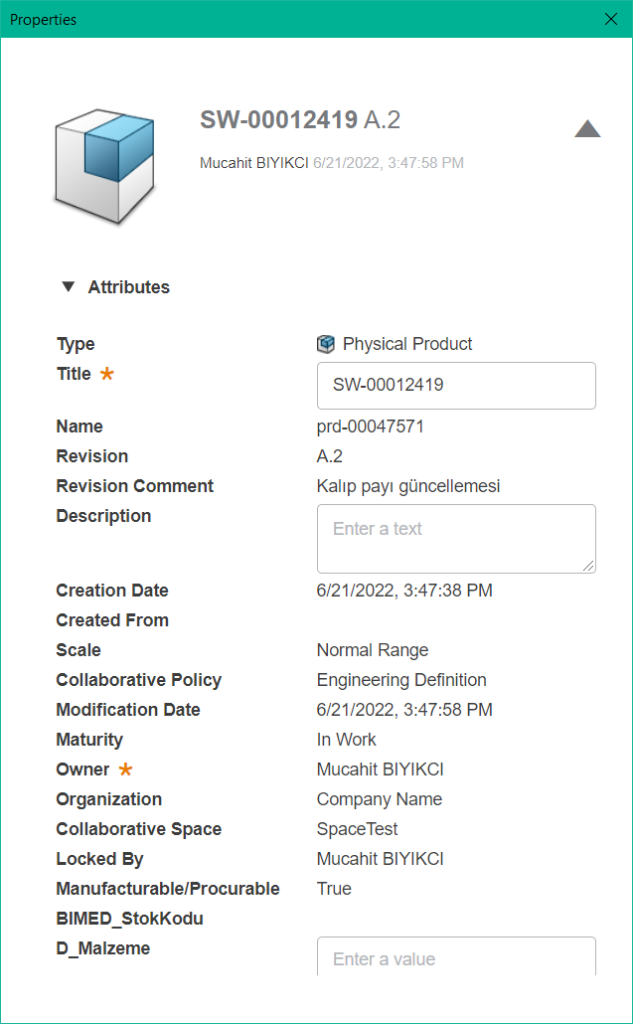Click the Maturity value In Work
Screen dimensions: 633x1024
[346, 739]
